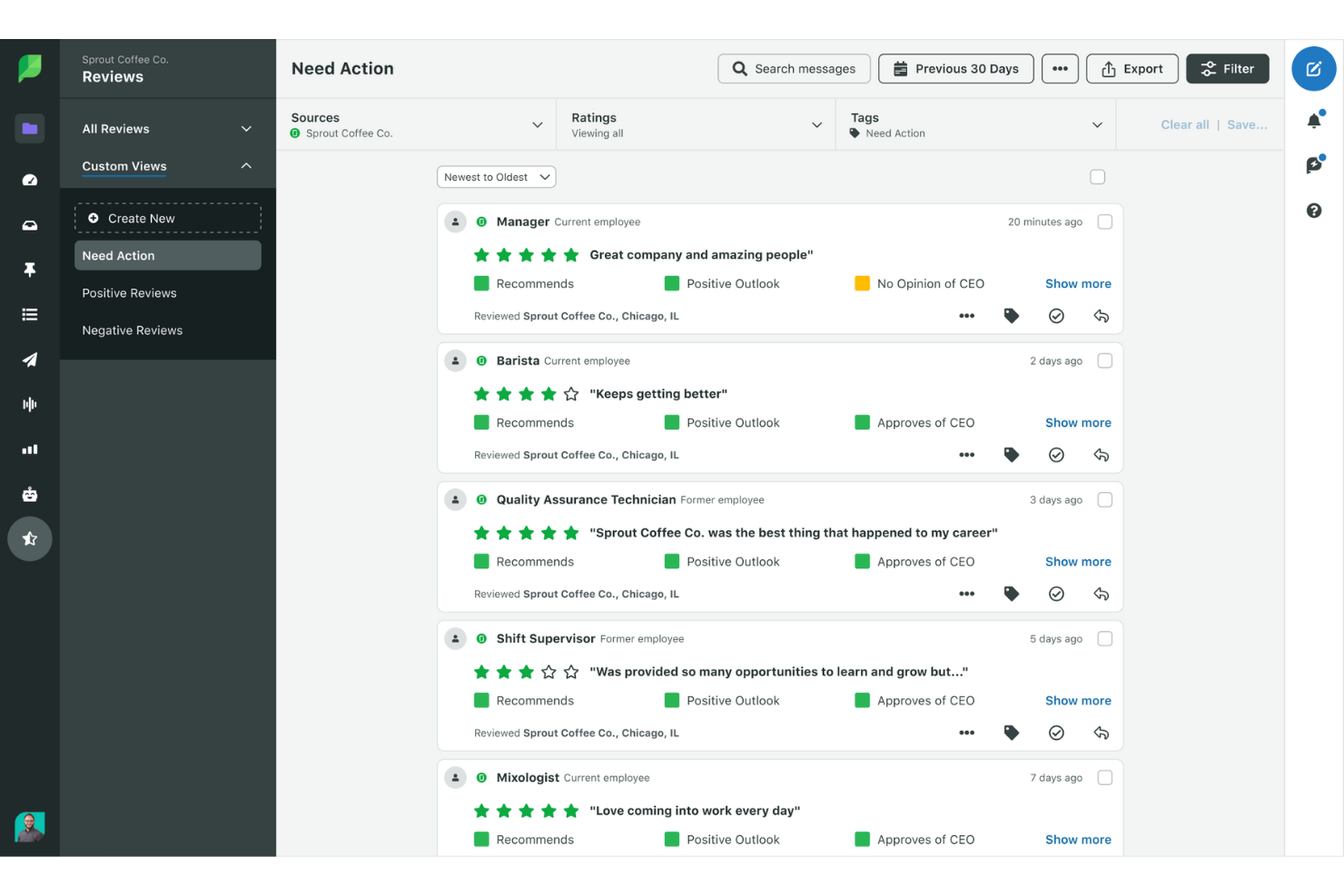Show more of the Quality Assurance Technician review
The width and height of the screenshot is (1344, 896).
click(1078, 561)
